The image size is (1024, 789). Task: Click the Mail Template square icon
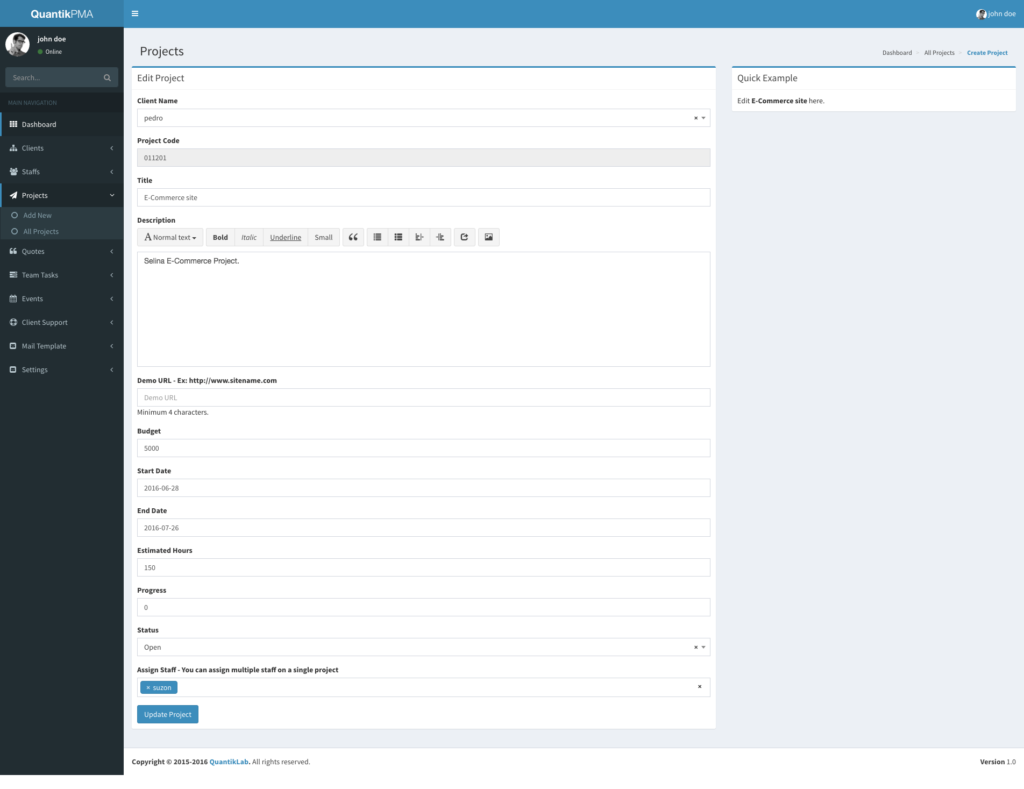pyautogui.click(x=13, y=346)
